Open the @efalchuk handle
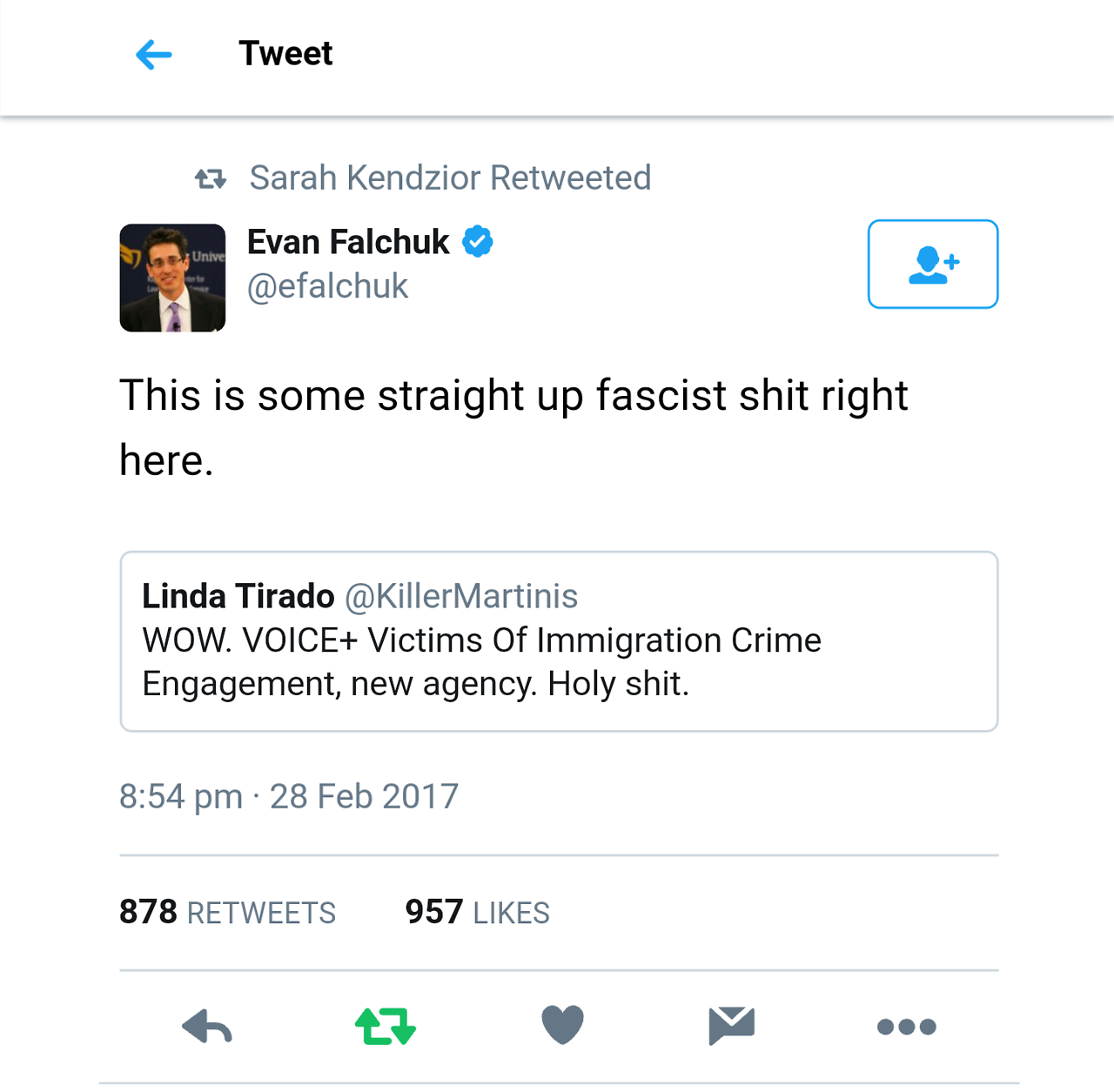Image resolution: width=1114 pixels, height=1092 pixels. click(327, 286)
